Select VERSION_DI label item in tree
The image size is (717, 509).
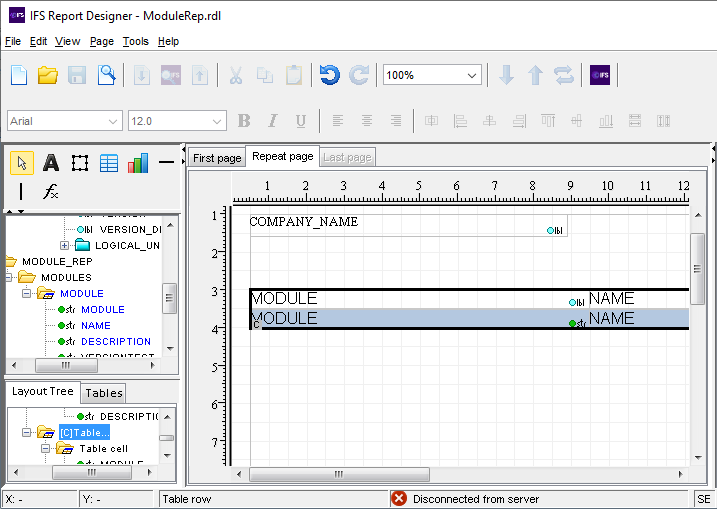(x=130, y=230)
